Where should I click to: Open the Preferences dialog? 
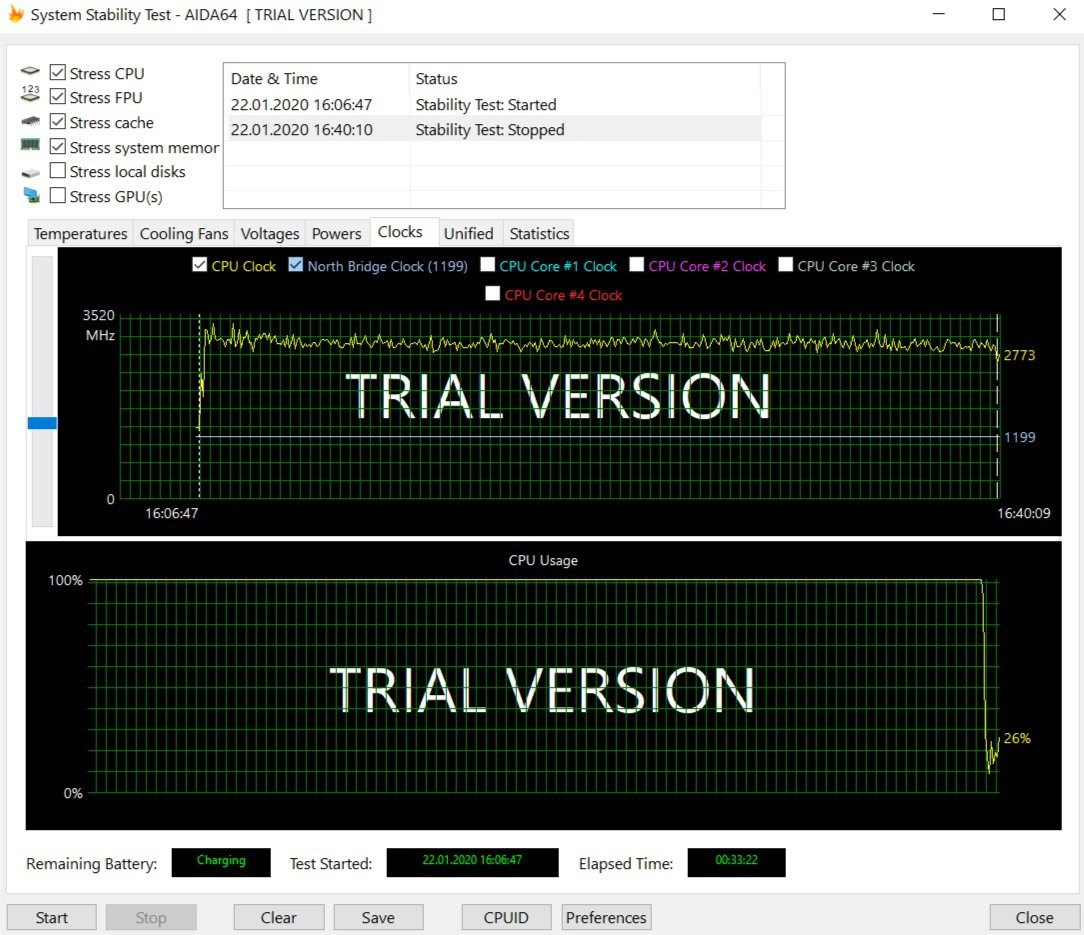pos(606,917)
